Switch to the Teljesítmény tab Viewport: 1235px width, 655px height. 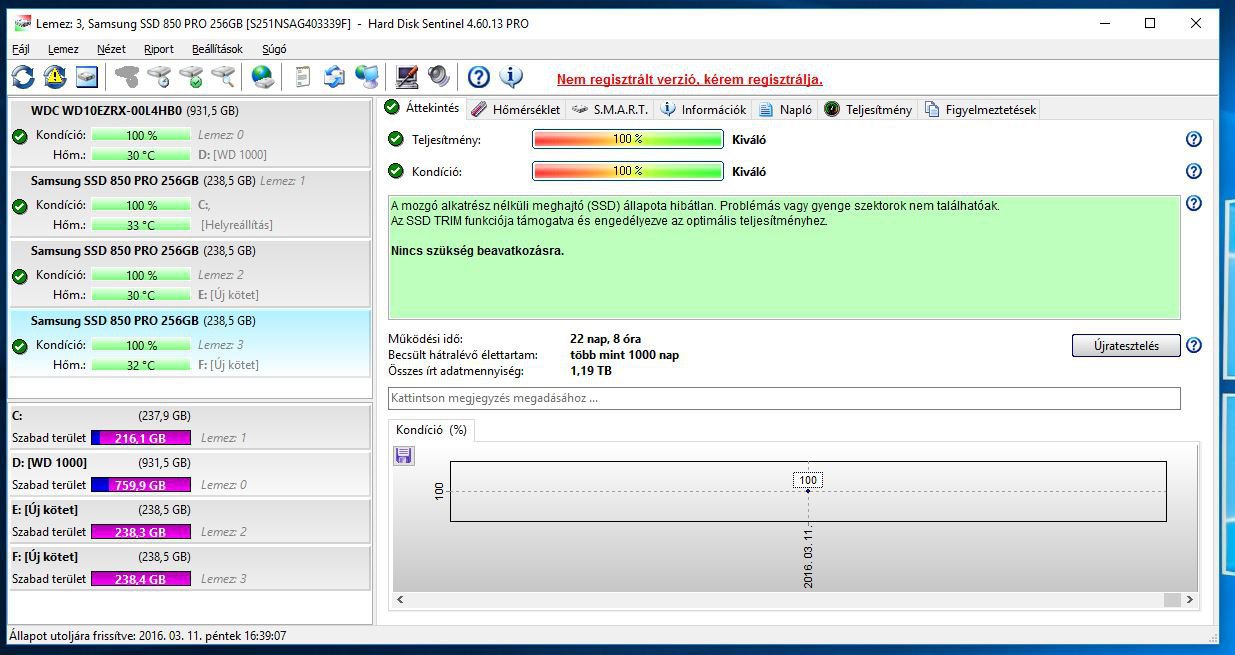pos(867,109)
